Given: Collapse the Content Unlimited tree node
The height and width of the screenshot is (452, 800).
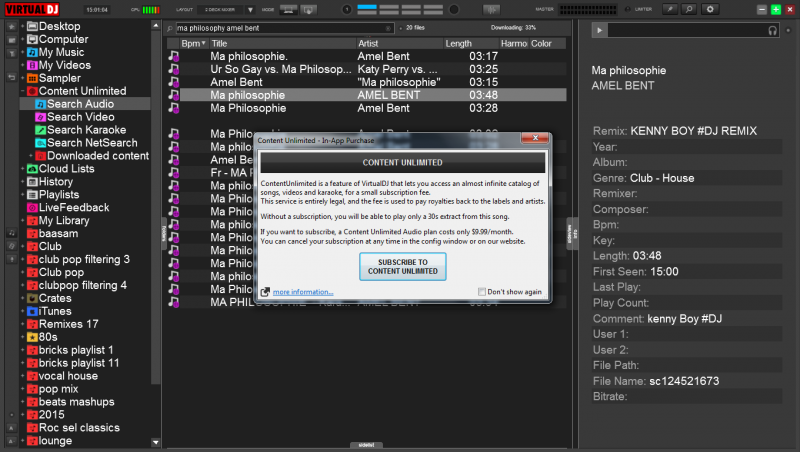Looking at the screenshot, I should (x=22, y=91).
